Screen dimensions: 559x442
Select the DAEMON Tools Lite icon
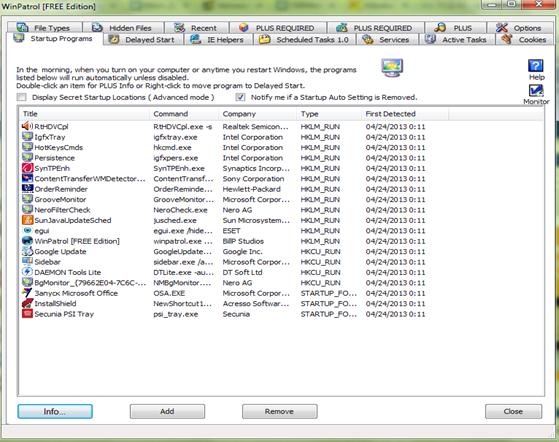tap(27, 272)
